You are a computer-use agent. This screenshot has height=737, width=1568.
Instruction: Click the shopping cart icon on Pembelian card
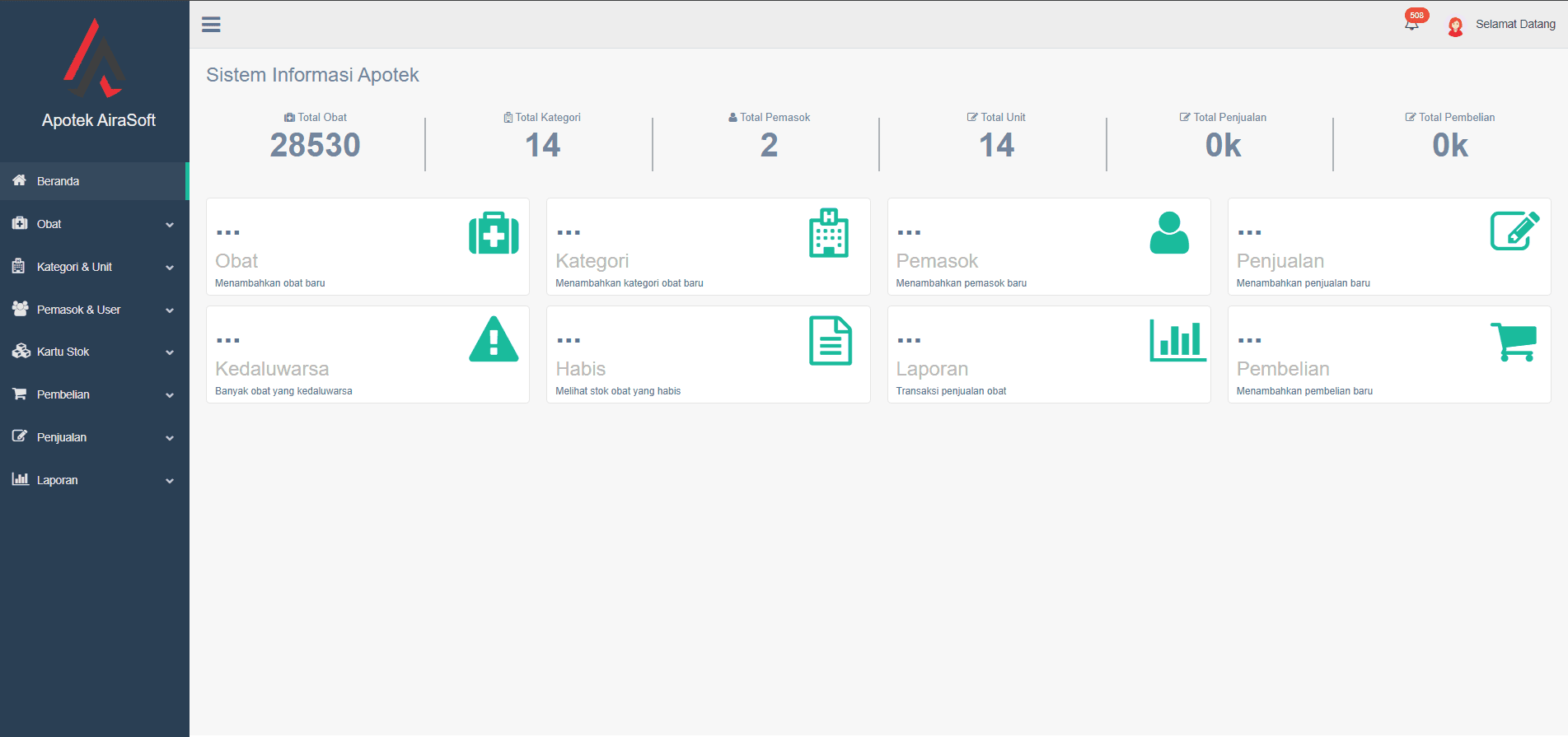pos(1514,341)
